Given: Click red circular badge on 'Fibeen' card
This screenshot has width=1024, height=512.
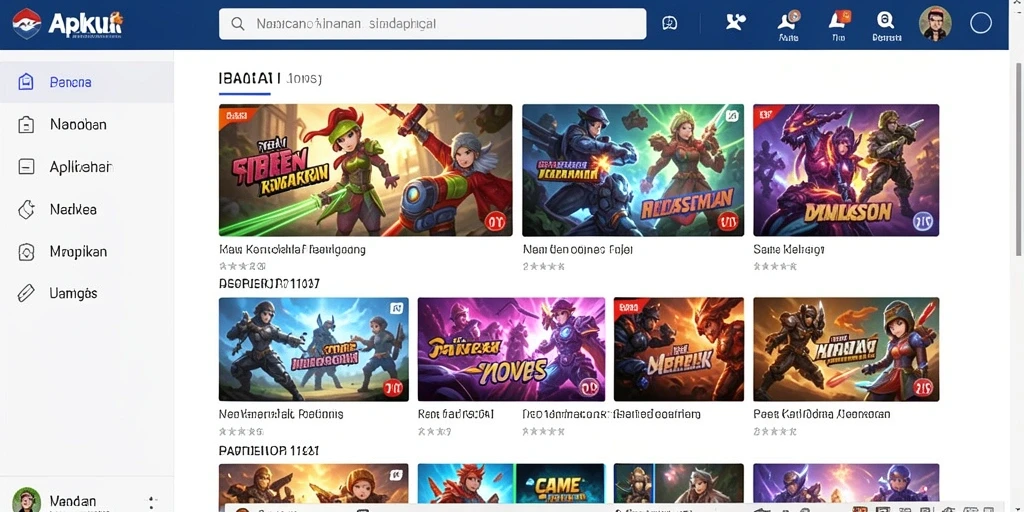Looking at the screenshot, I should (x=496, y=221).
